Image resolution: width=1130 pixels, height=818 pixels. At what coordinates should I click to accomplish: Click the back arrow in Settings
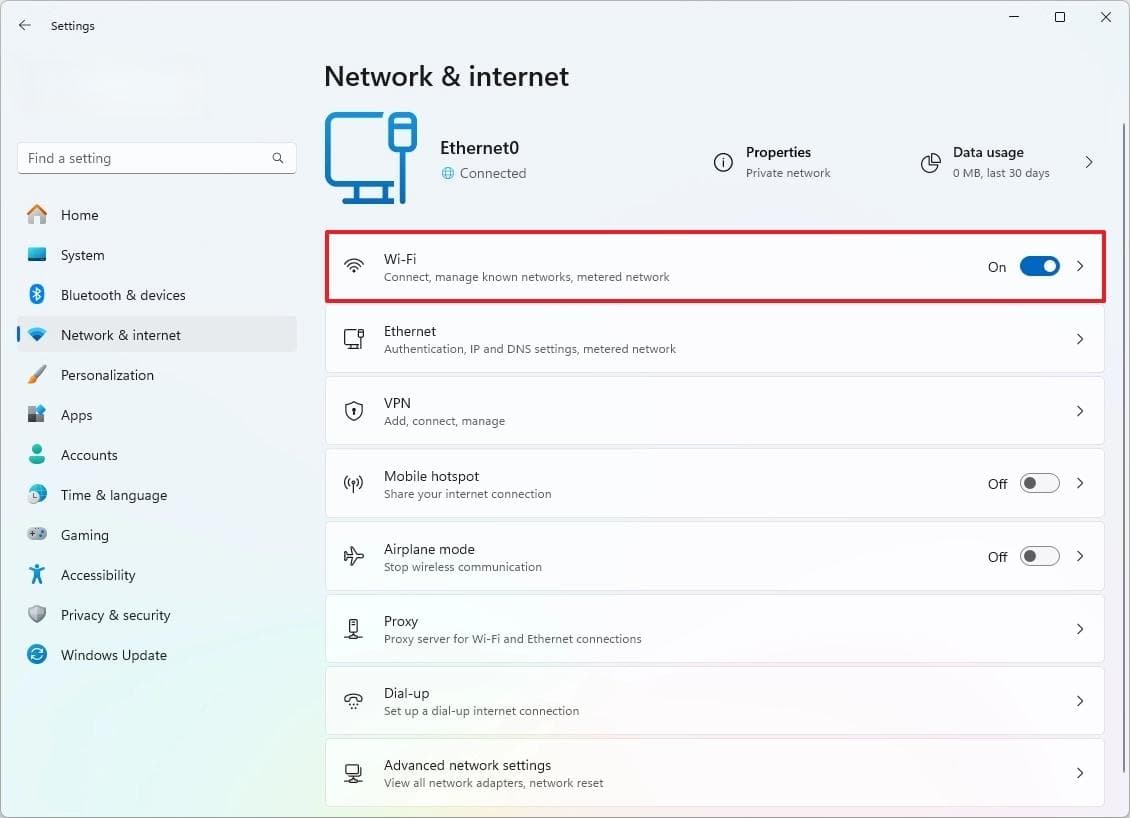25,25
